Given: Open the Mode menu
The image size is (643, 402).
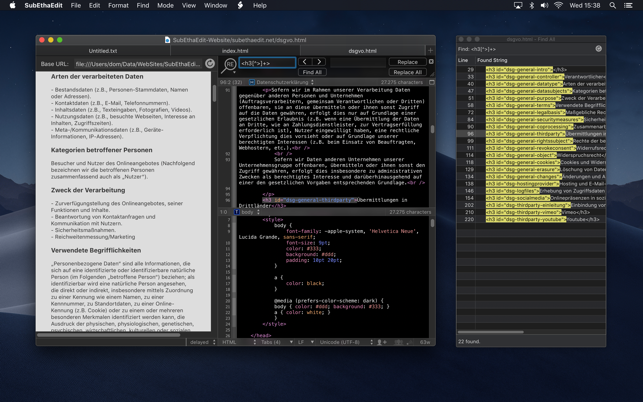Looking at the screenshot, I should 165,5.
